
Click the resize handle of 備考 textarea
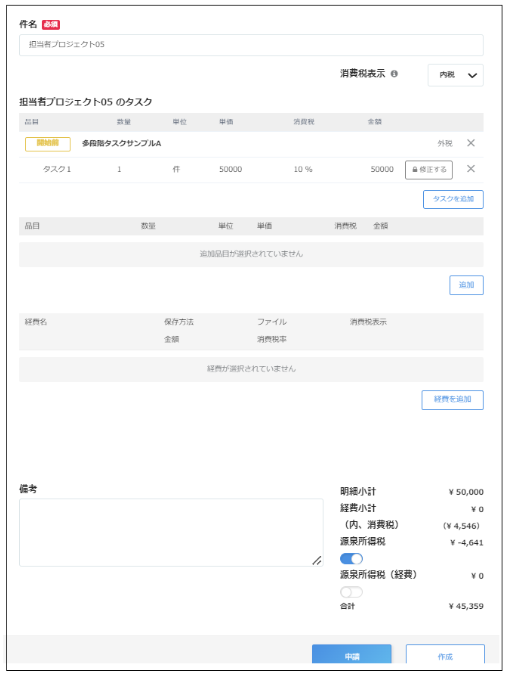[x=317, y=560]
